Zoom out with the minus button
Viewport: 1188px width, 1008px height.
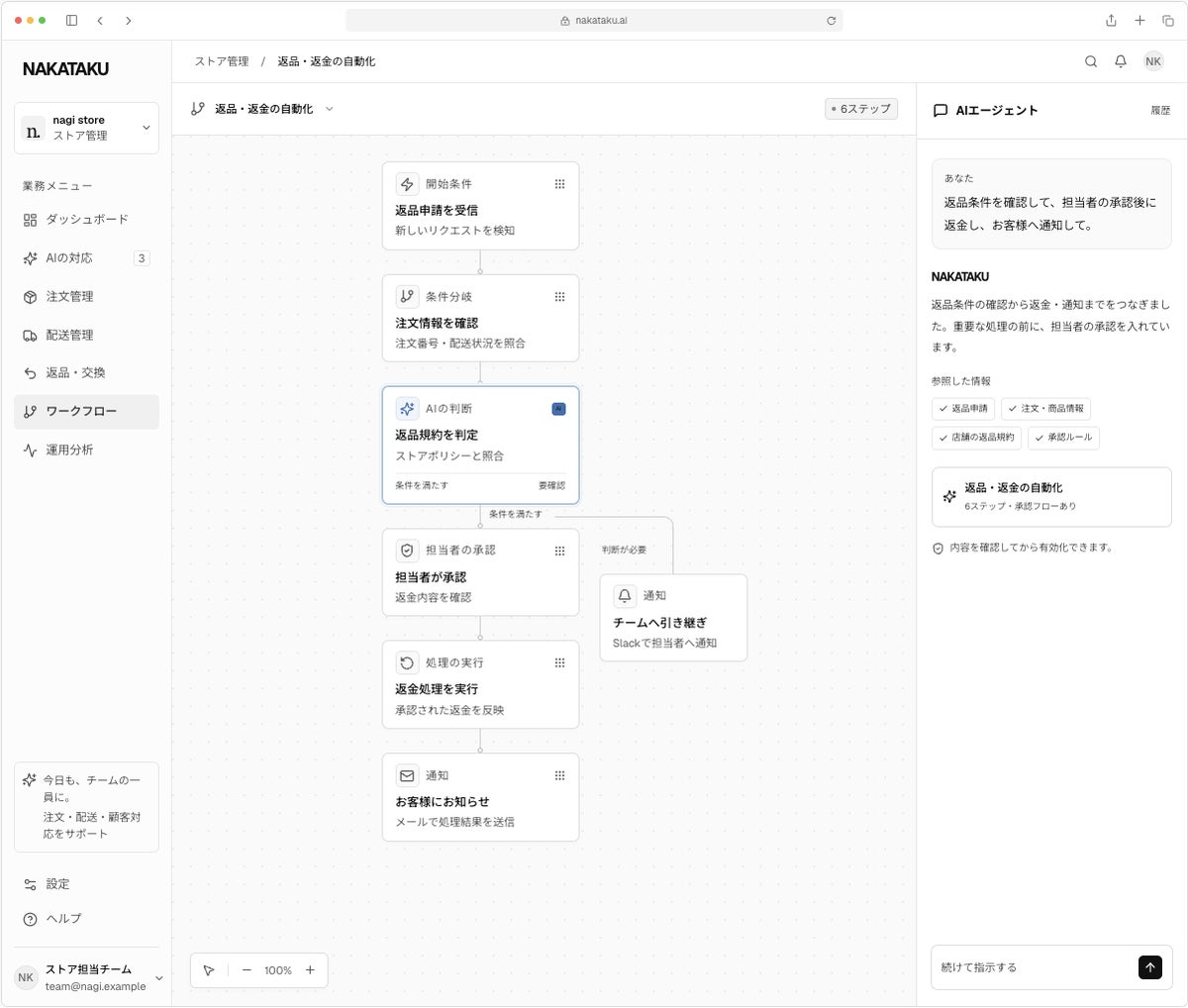247,970
